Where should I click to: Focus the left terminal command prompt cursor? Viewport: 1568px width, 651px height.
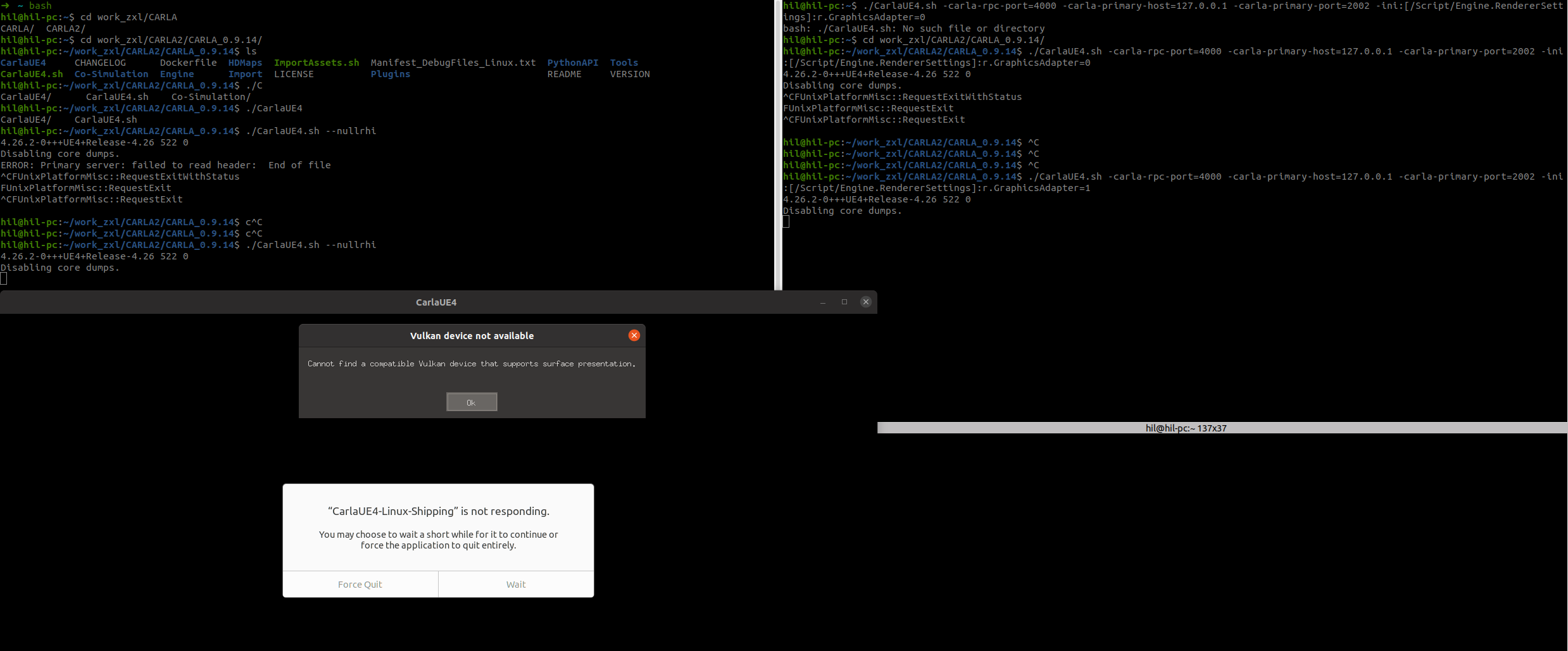pyautogui.click(x=4, y=279)
